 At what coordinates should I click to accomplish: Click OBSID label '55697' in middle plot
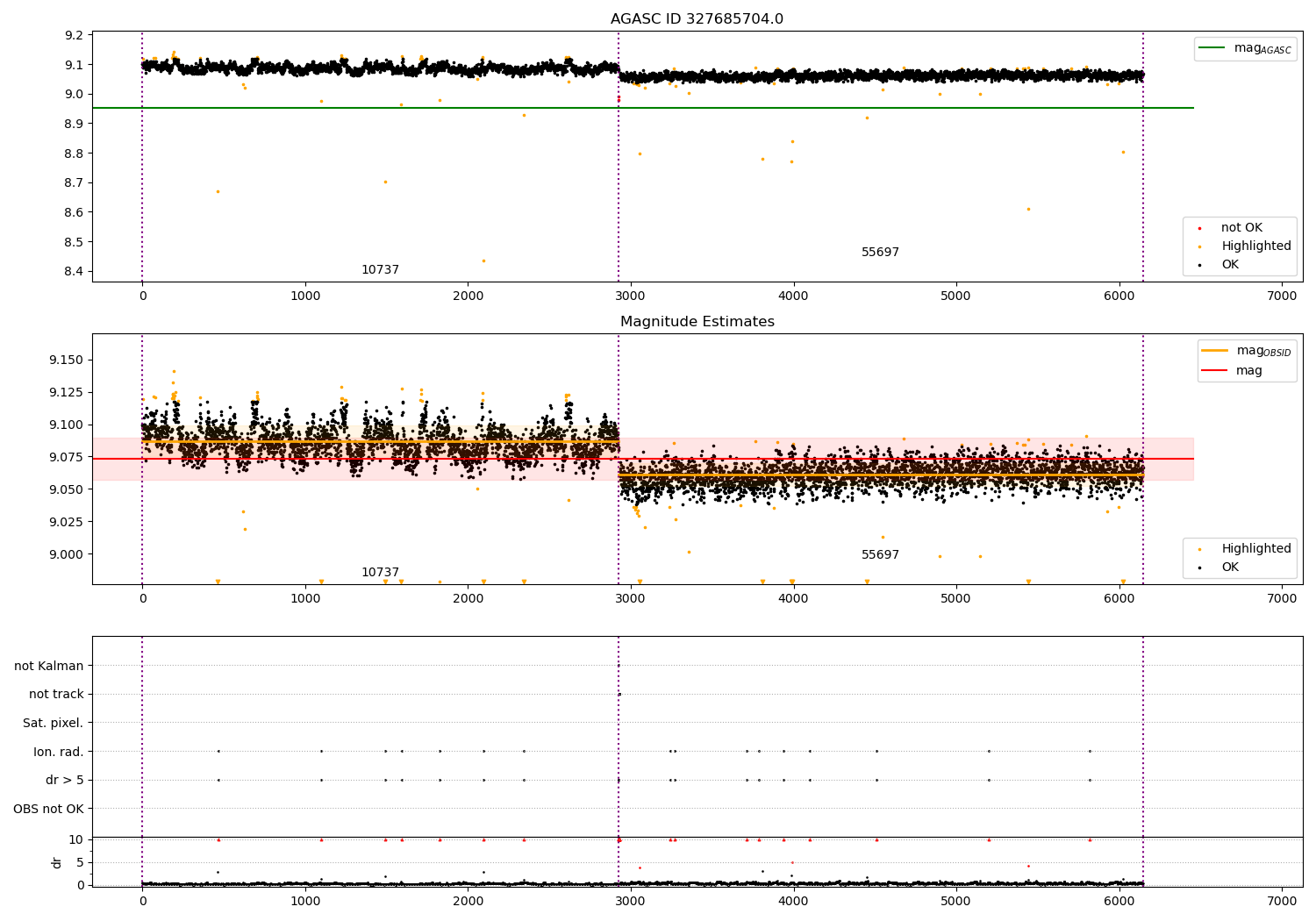[880, 555]
